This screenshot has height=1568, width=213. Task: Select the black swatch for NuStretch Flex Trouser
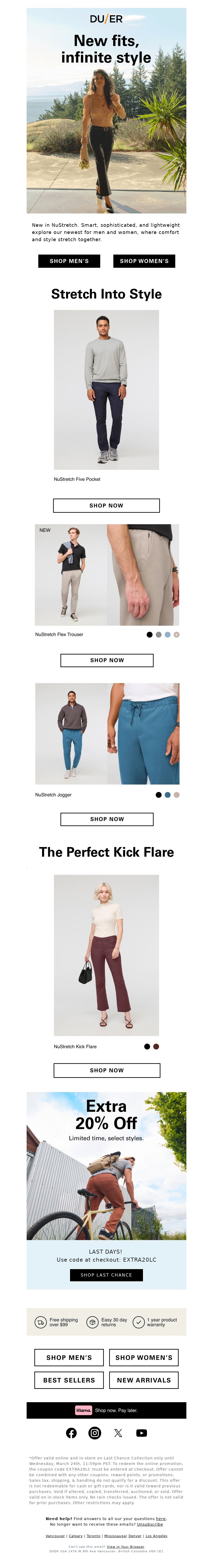(x=150, y=634)
